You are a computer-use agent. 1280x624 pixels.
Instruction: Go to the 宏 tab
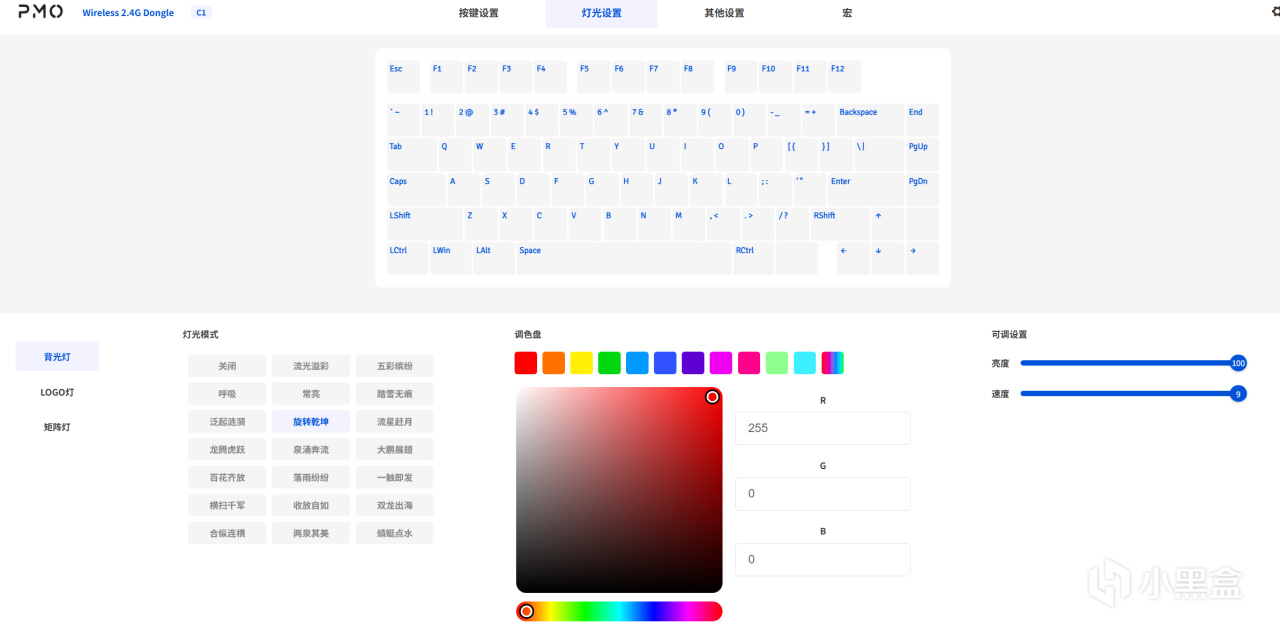[847, 13]
